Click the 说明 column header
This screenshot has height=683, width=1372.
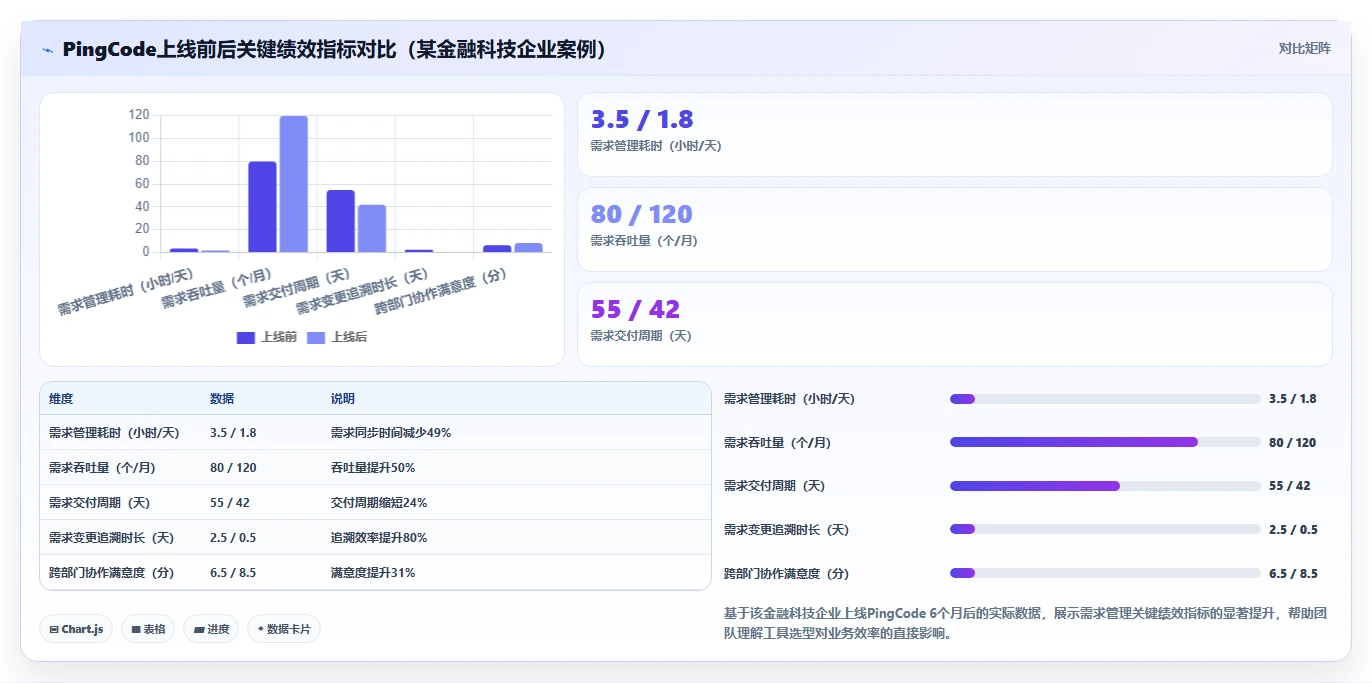coord(343,398)
